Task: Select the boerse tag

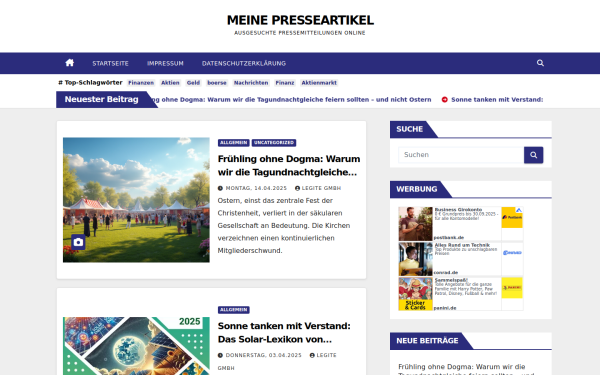Action: pos(217,83)
